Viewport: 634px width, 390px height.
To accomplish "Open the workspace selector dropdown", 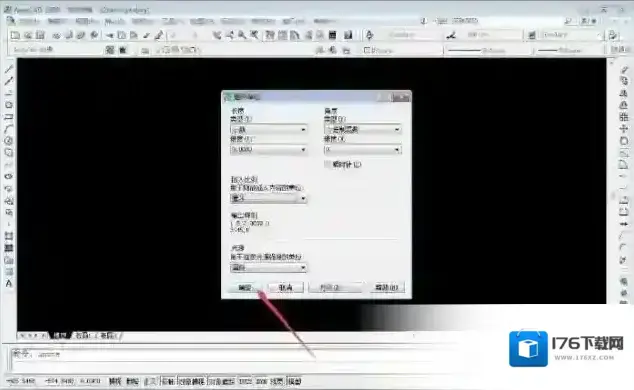I will [55, 50].
